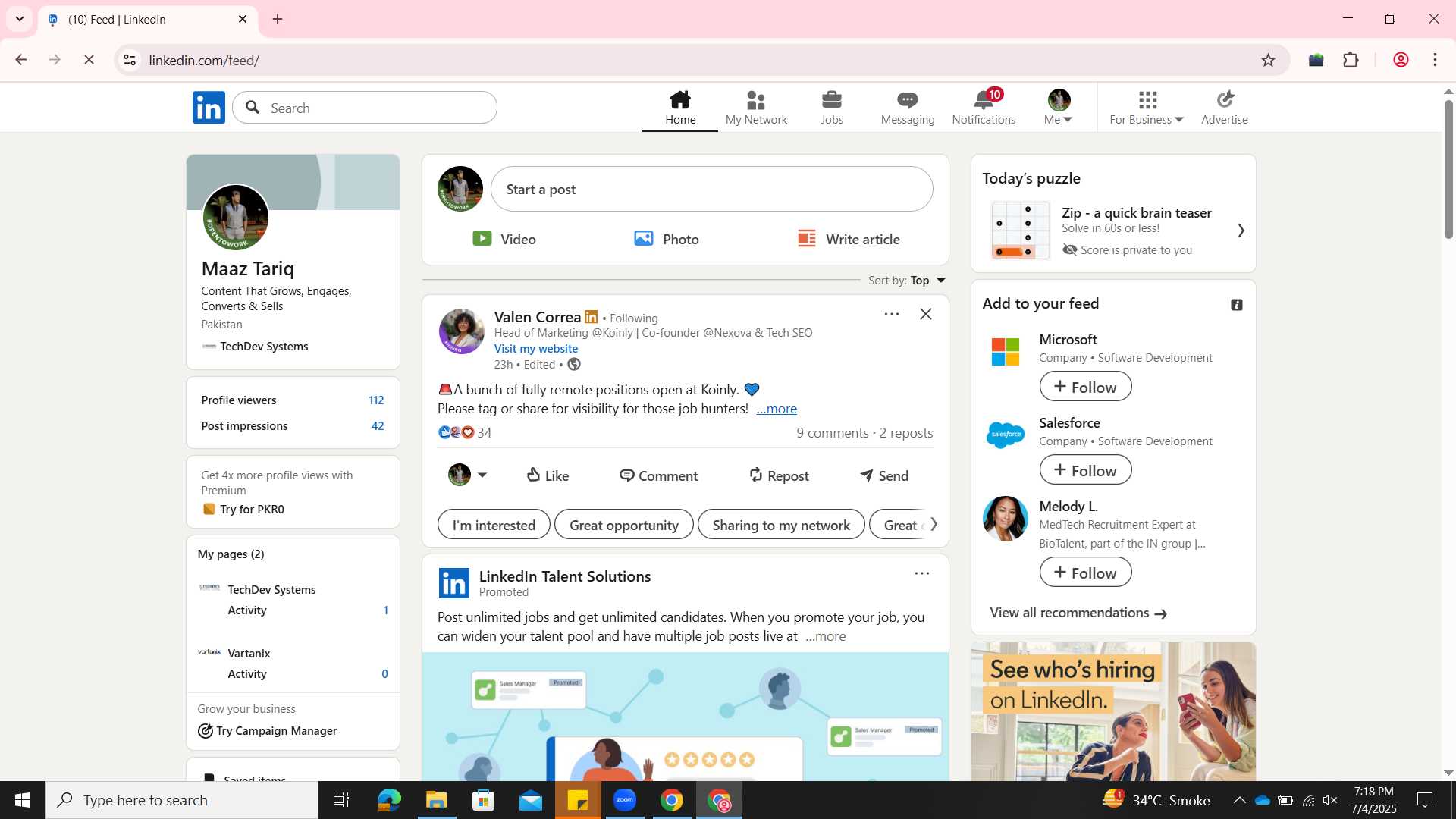Stop page loading button
Viewport: 1456px width, 819px height.
89,60
